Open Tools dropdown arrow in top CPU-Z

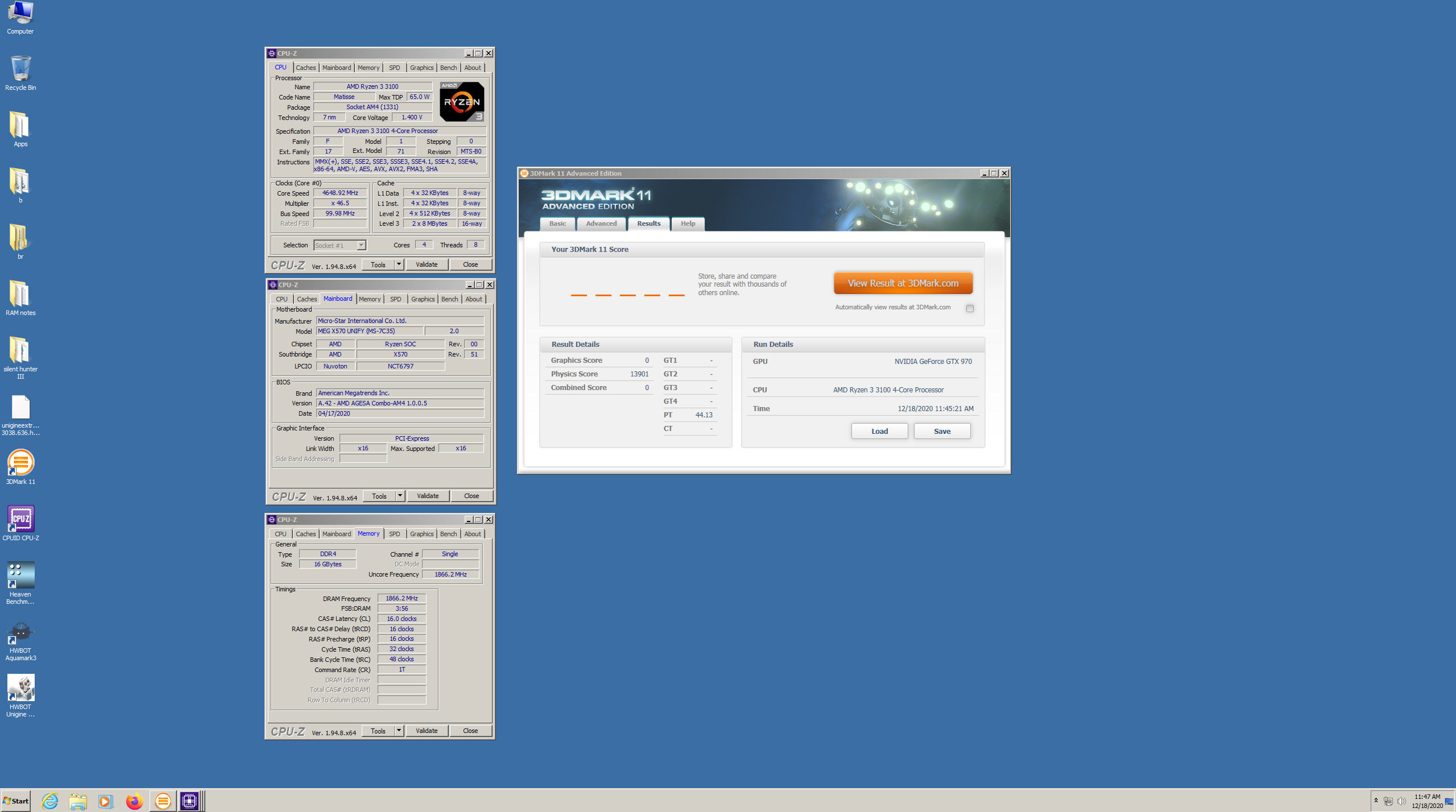click(399, 264)
